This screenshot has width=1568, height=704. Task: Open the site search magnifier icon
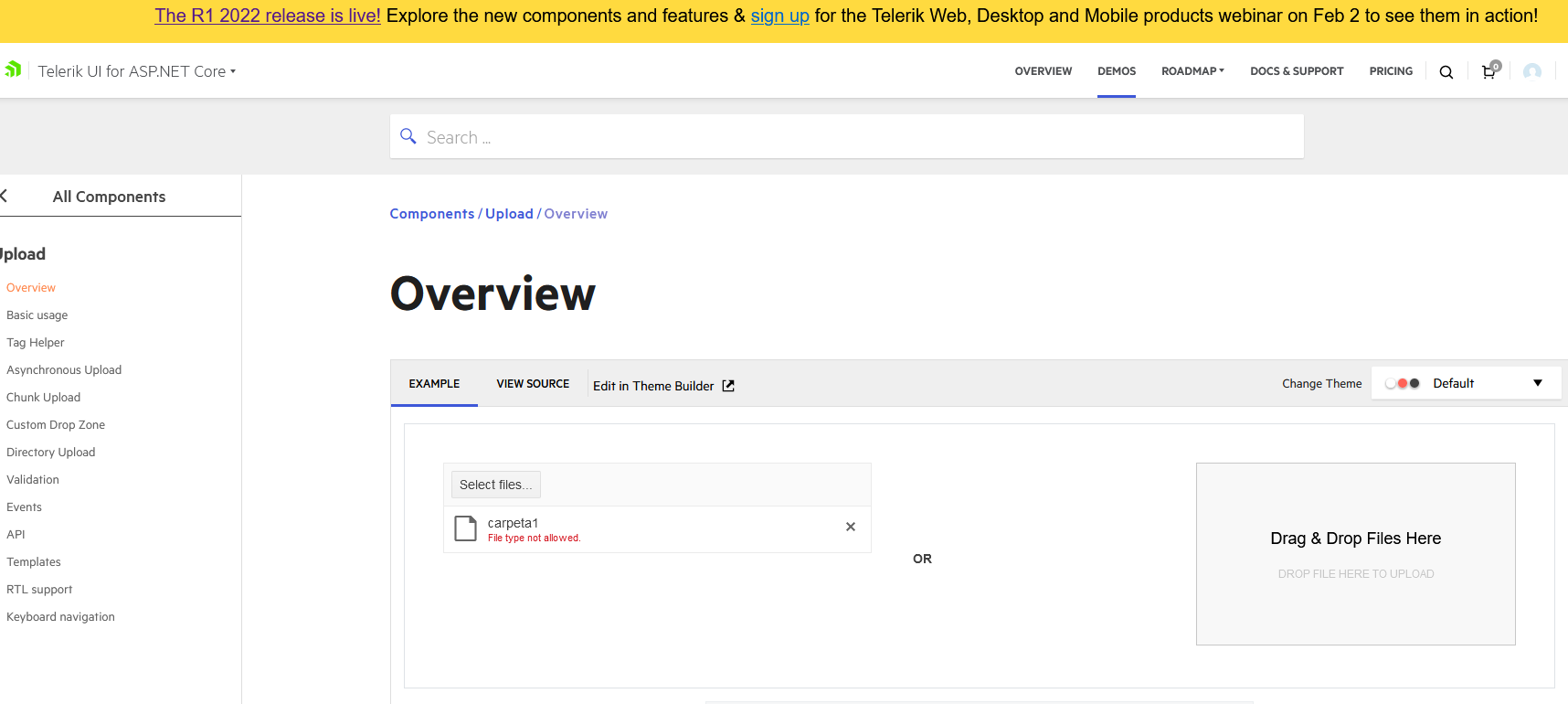(1446, 72)
